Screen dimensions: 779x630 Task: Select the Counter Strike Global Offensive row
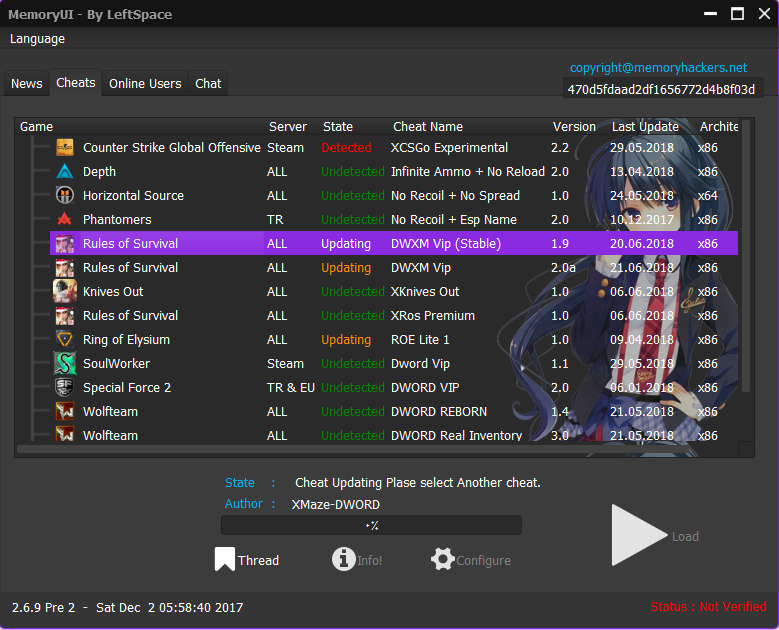[393, 148]
